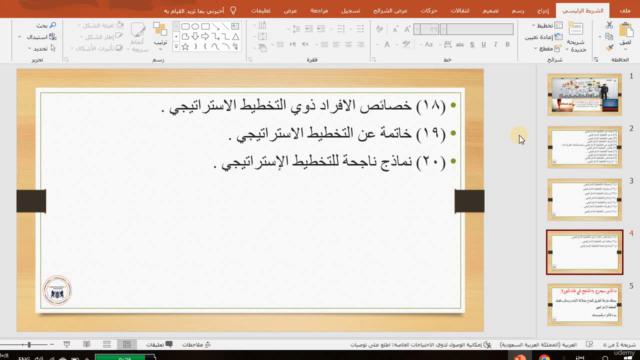
Task: Click the Format Painter brush icon
Action: pos(609,48)
